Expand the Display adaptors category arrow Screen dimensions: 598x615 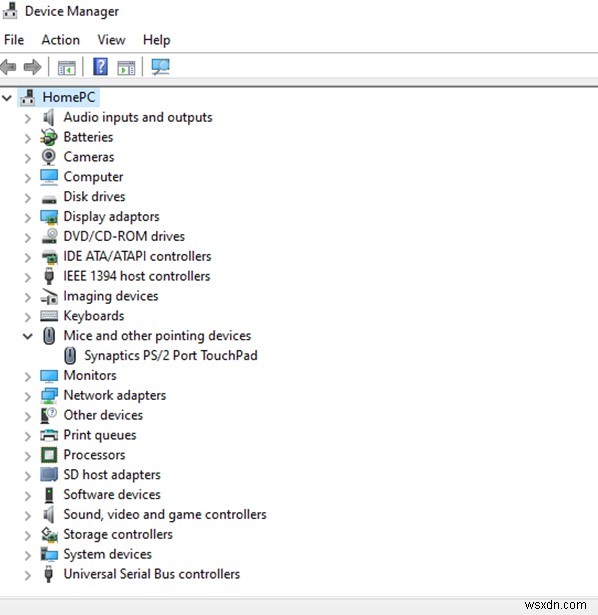click(27, 218)
